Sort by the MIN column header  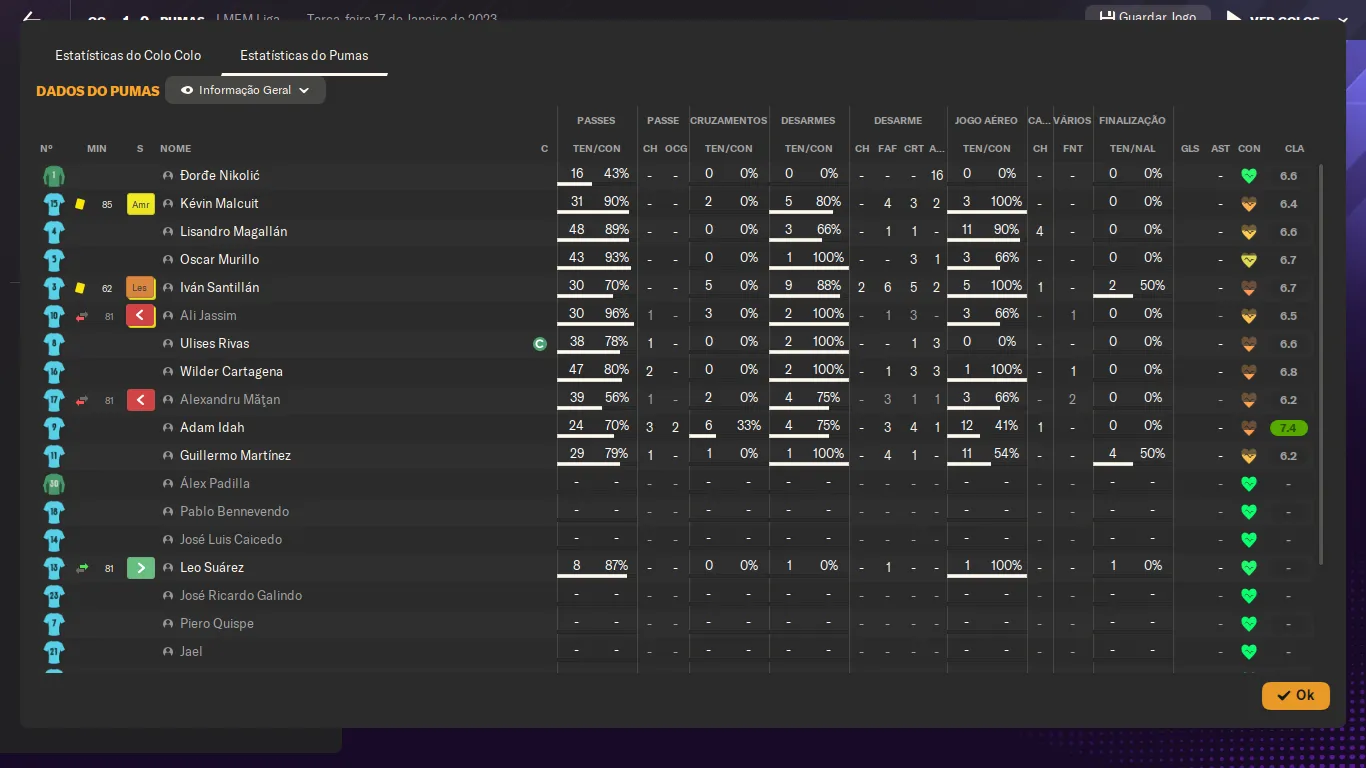pos(97,148)
